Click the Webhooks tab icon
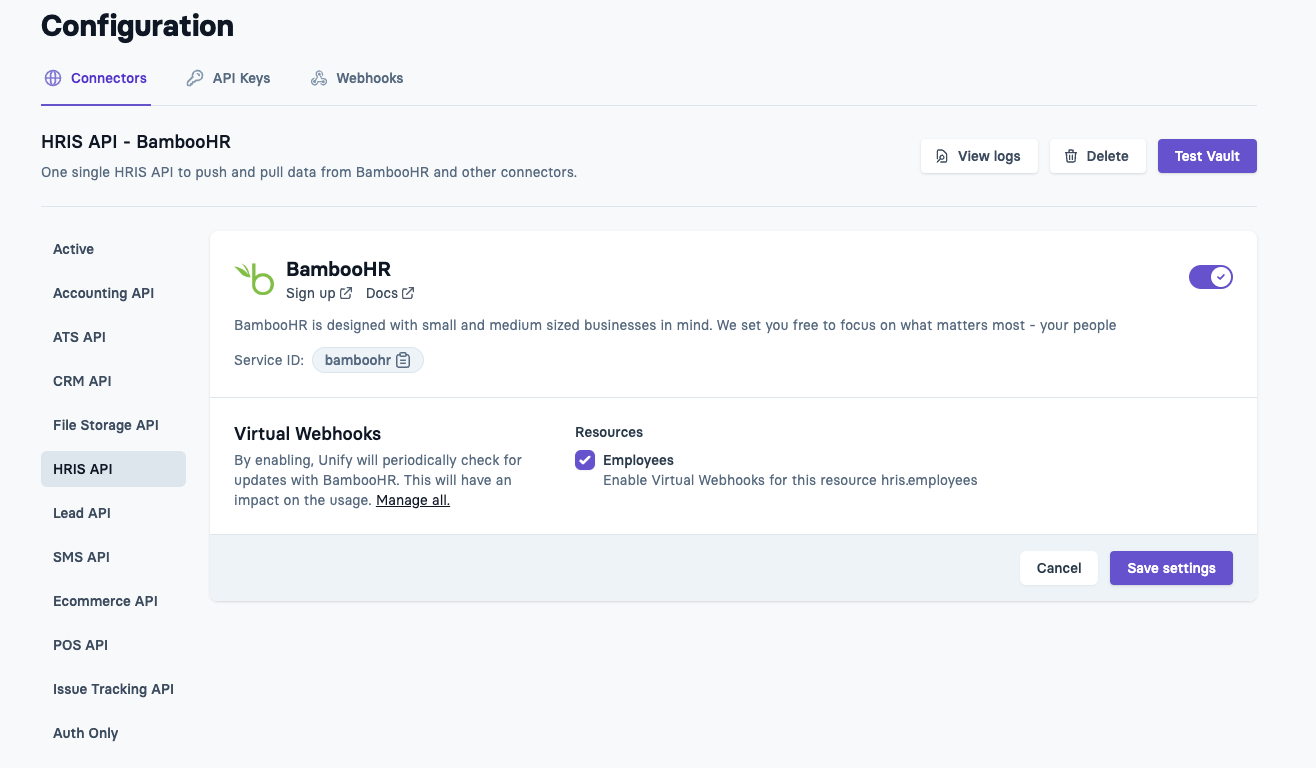 coord(319,78)
